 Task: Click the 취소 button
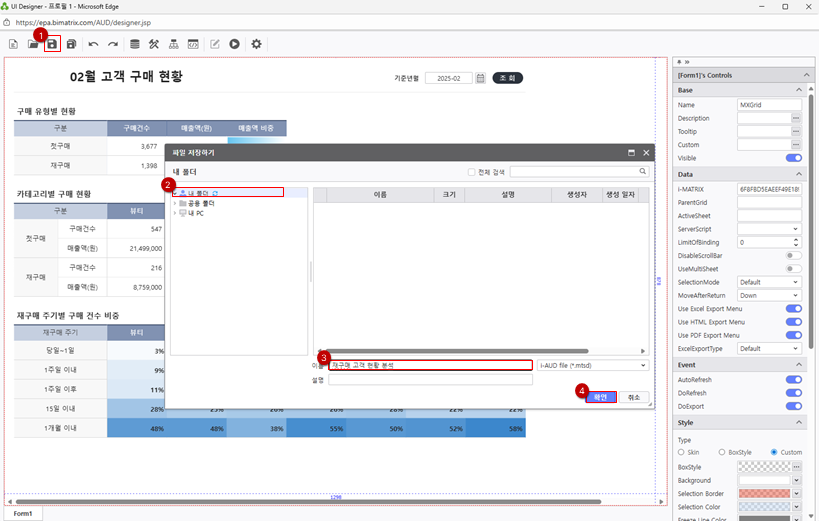point(633,397)
